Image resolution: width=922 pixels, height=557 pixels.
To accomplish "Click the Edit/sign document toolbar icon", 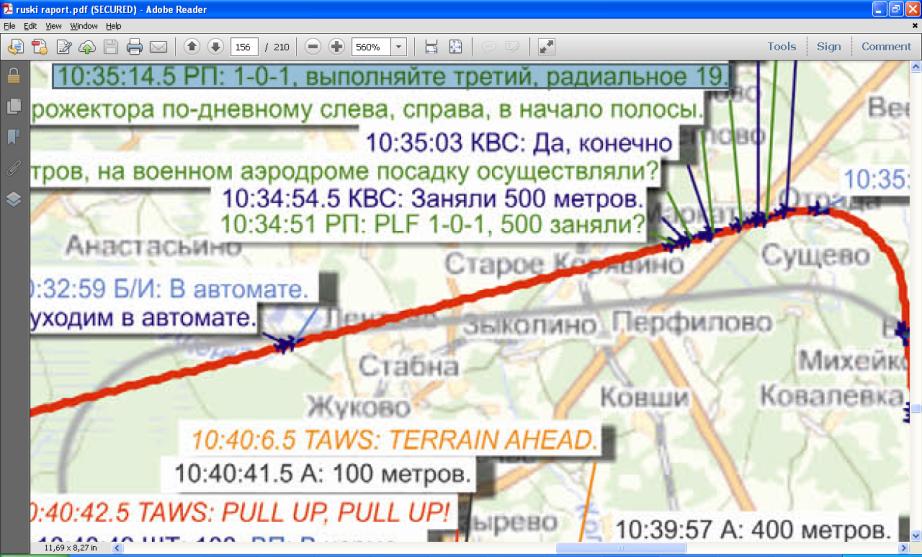I will (x=64, y=46).
